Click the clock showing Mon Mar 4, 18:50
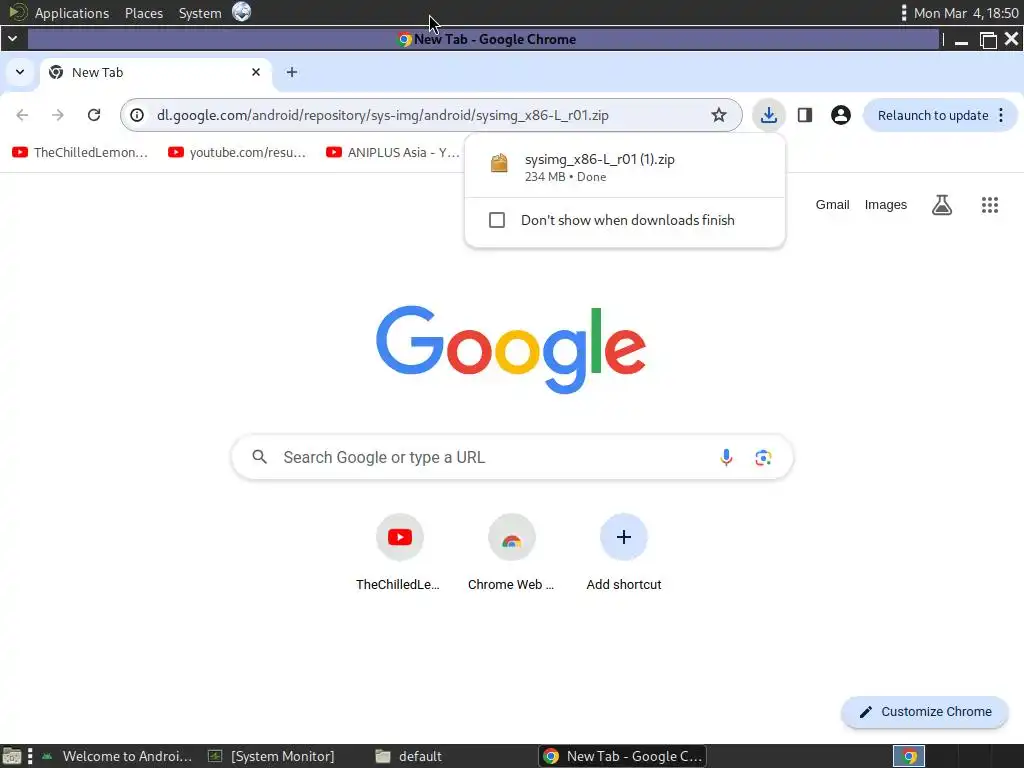The height and width of the screenshot is (768, 1024). (x=966, y=13)
